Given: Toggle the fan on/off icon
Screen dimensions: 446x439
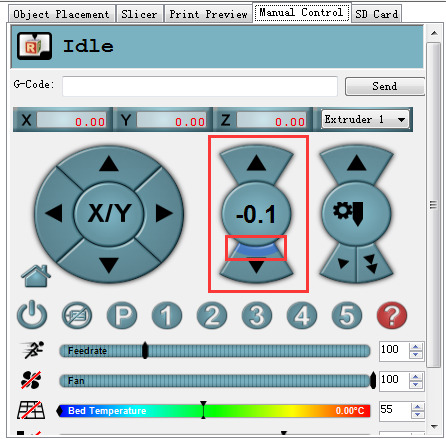Looking at the screenshot, I should point(31,380).
